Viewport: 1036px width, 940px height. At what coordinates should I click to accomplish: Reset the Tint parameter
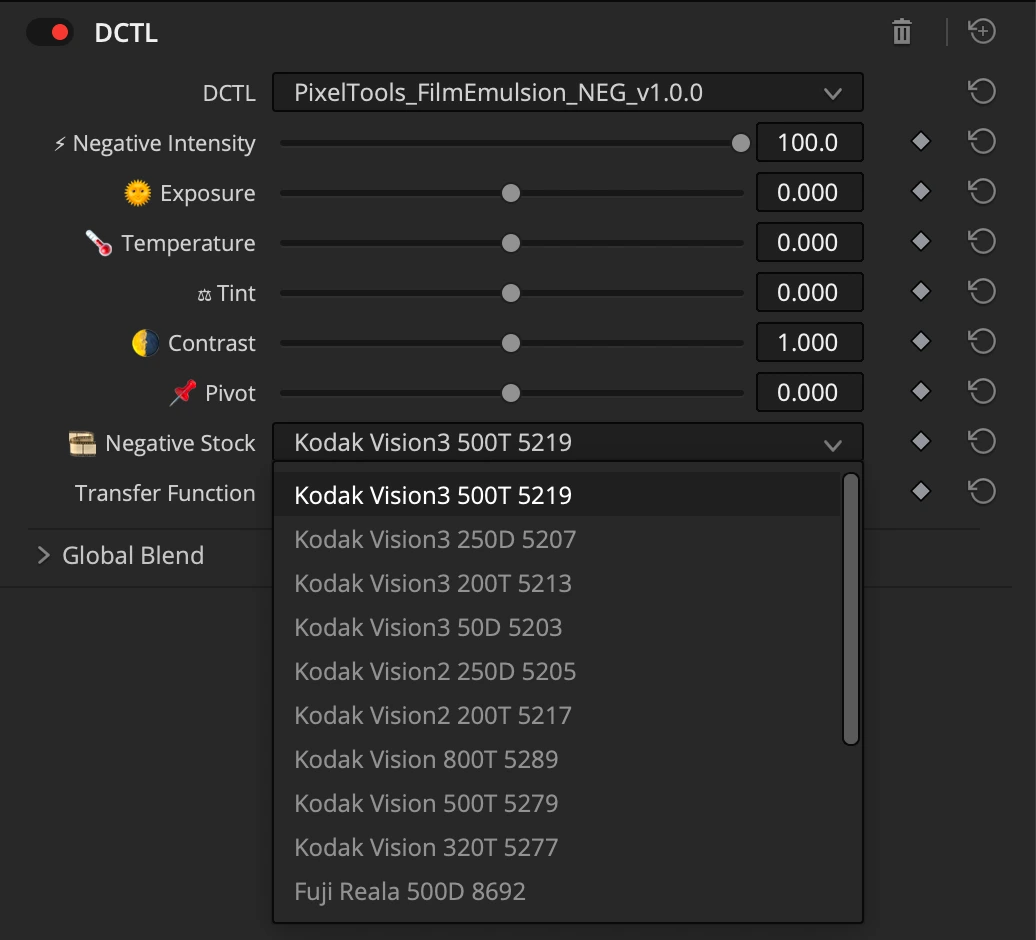pos(982,291)
